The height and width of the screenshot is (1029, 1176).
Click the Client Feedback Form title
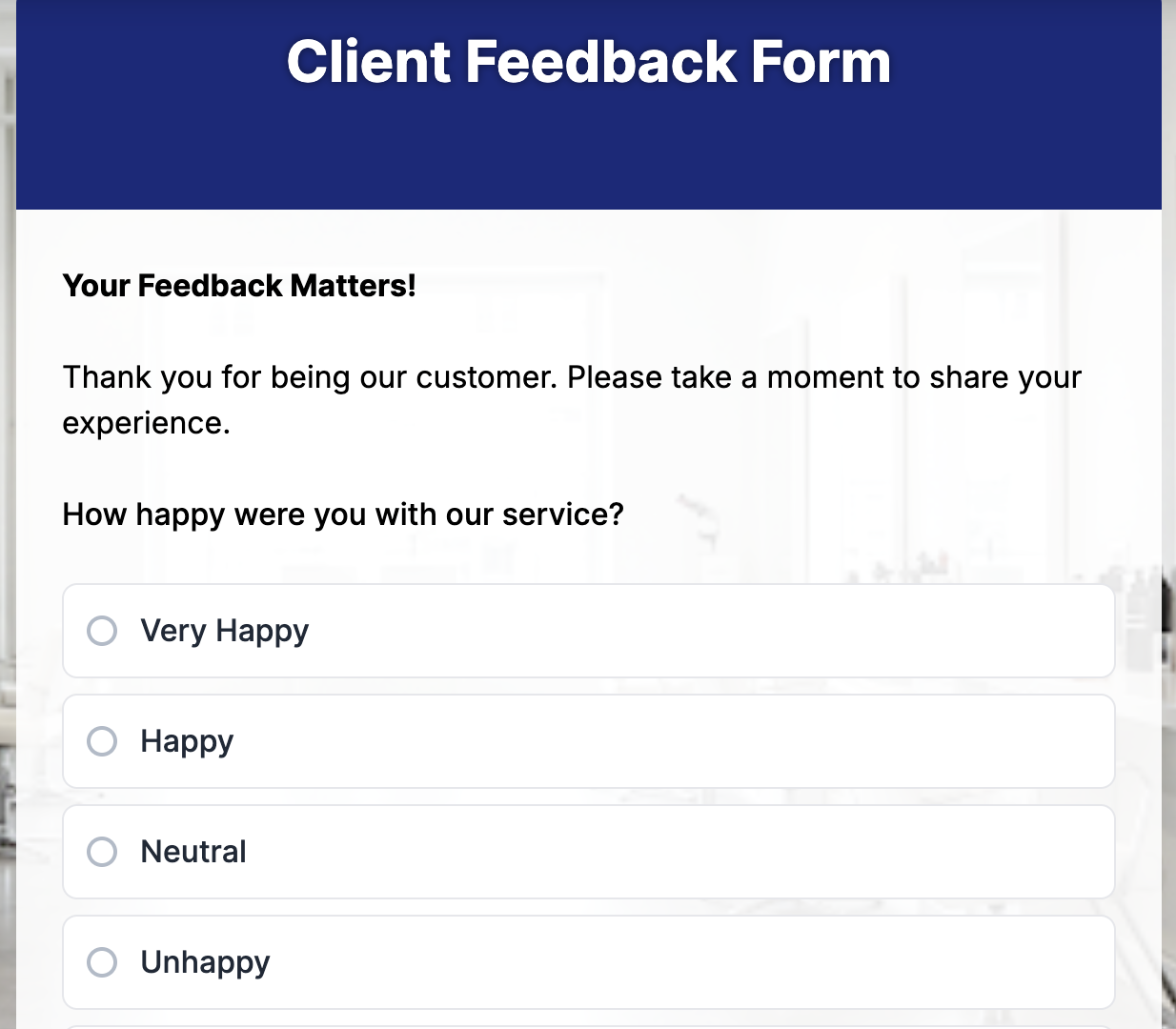[x=588, y=61]
